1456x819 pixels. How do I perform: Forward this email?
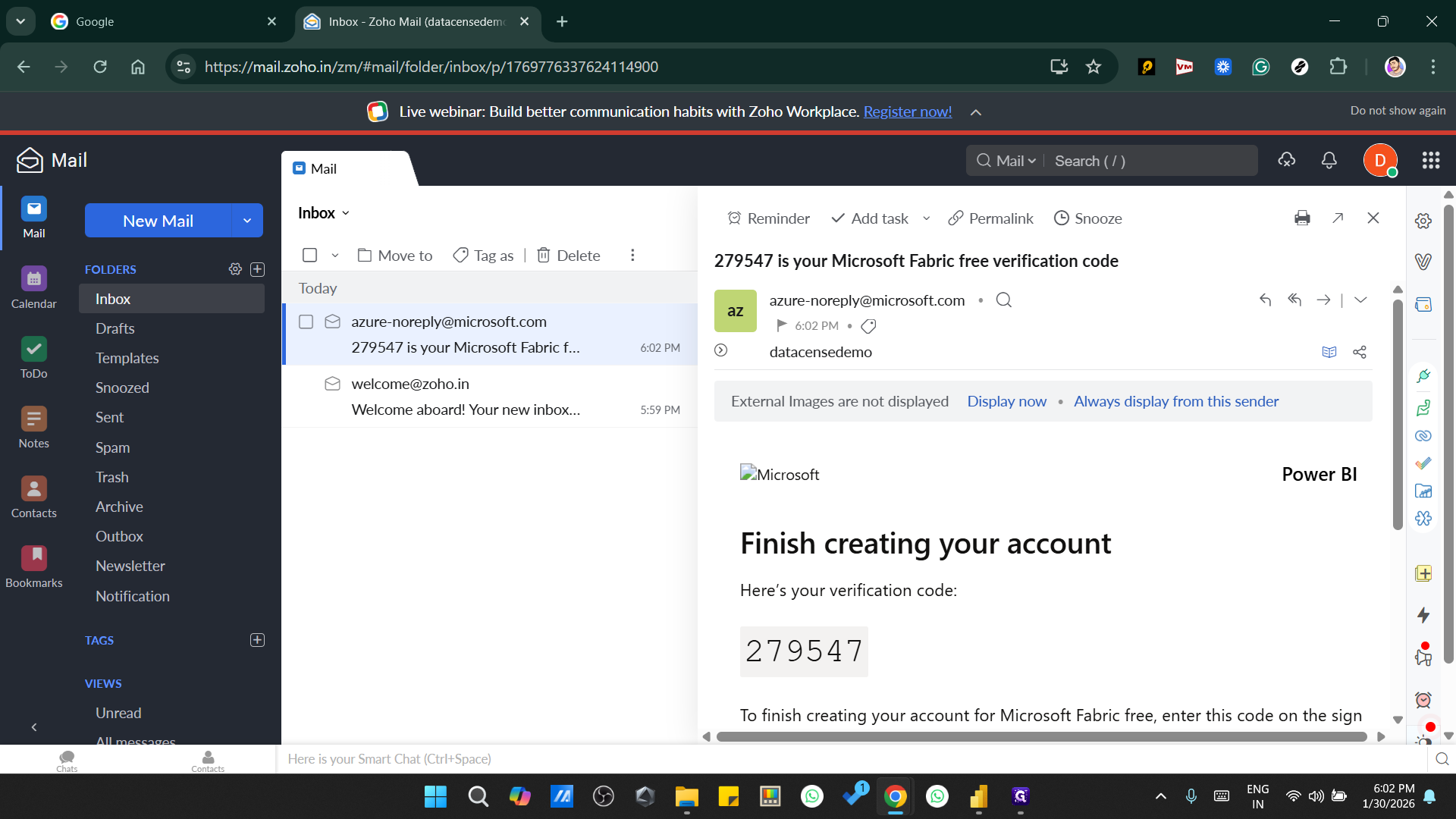(x=1324, y=300)
